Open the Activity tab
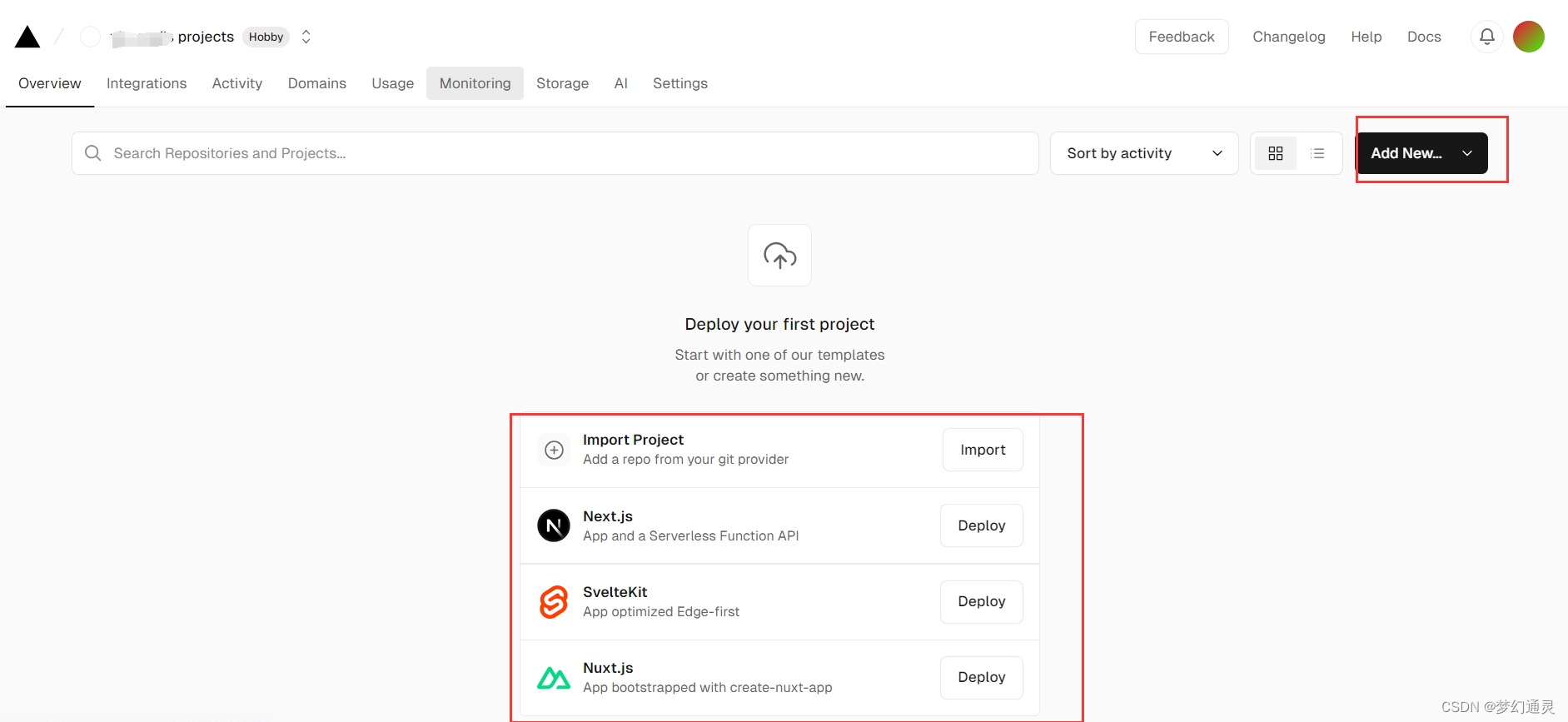The width and height of the screenshot is (1568, 722). (x=237, y=83)
